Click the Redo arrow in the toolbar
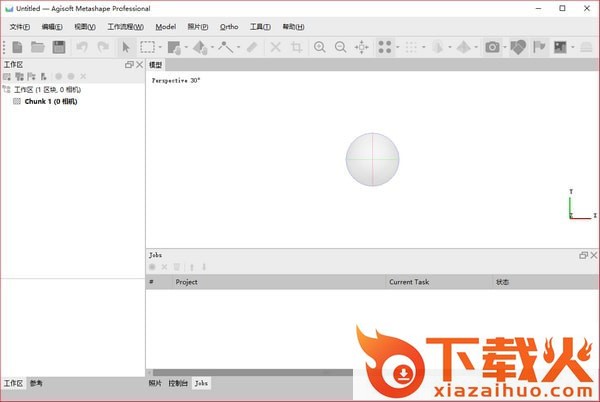This screenshot has width=600, height=402. click(103, 47)
